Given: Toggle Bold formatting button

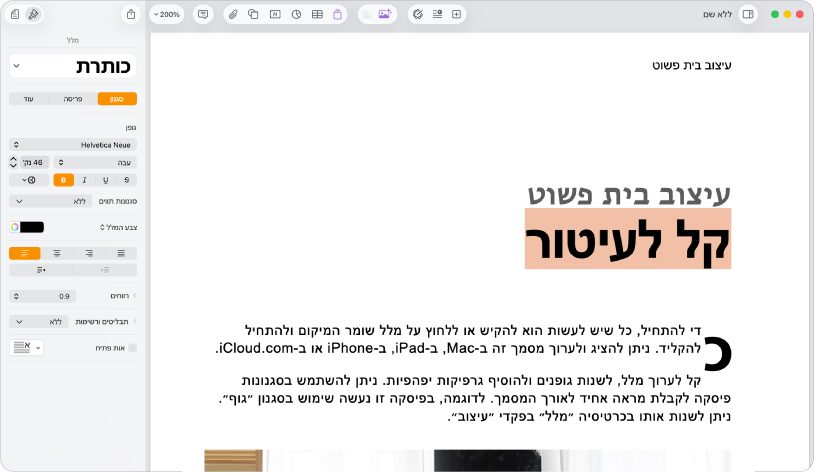Looking at the screenshot, I should (x=63, y=180).
